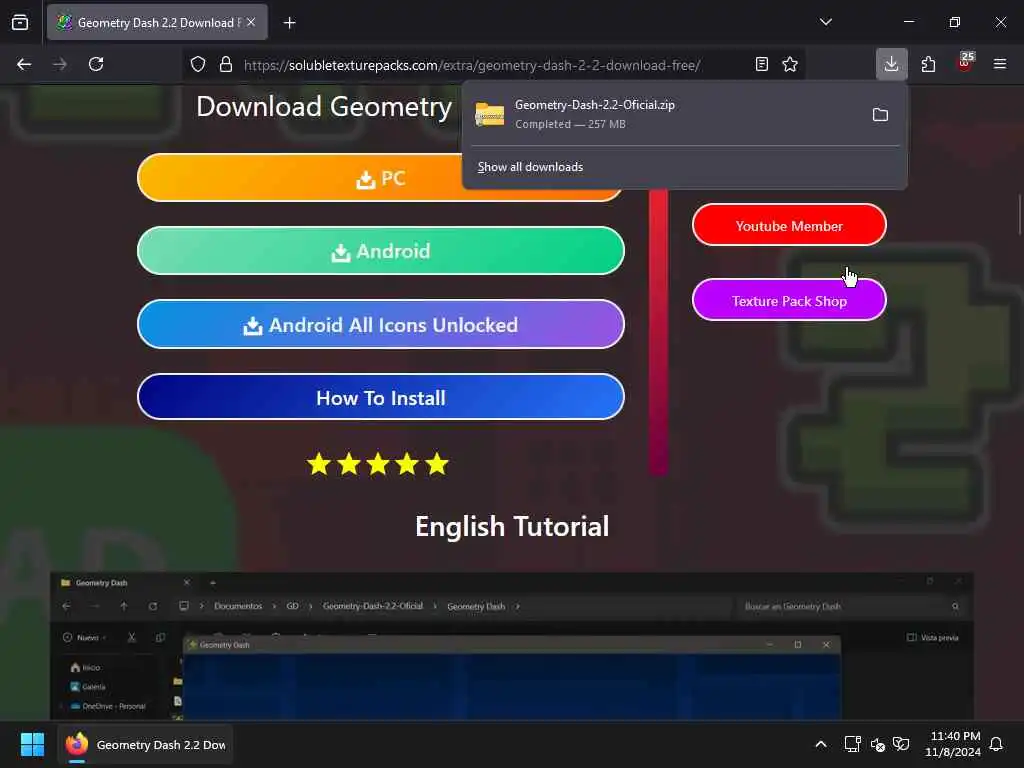This screenshot has width=1024, height=768.
Task: Open the downloaded Geometry-Dash-2.2-Oficial.zip file
Action: 664,114
